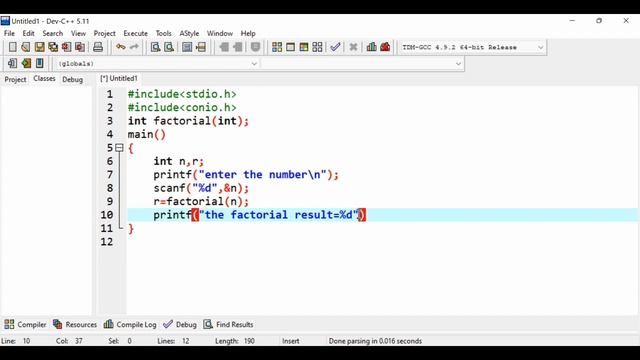This screenshot has width=640, height=360.
Task: Click the Length: 190 status entry
Action: [235, 341]
